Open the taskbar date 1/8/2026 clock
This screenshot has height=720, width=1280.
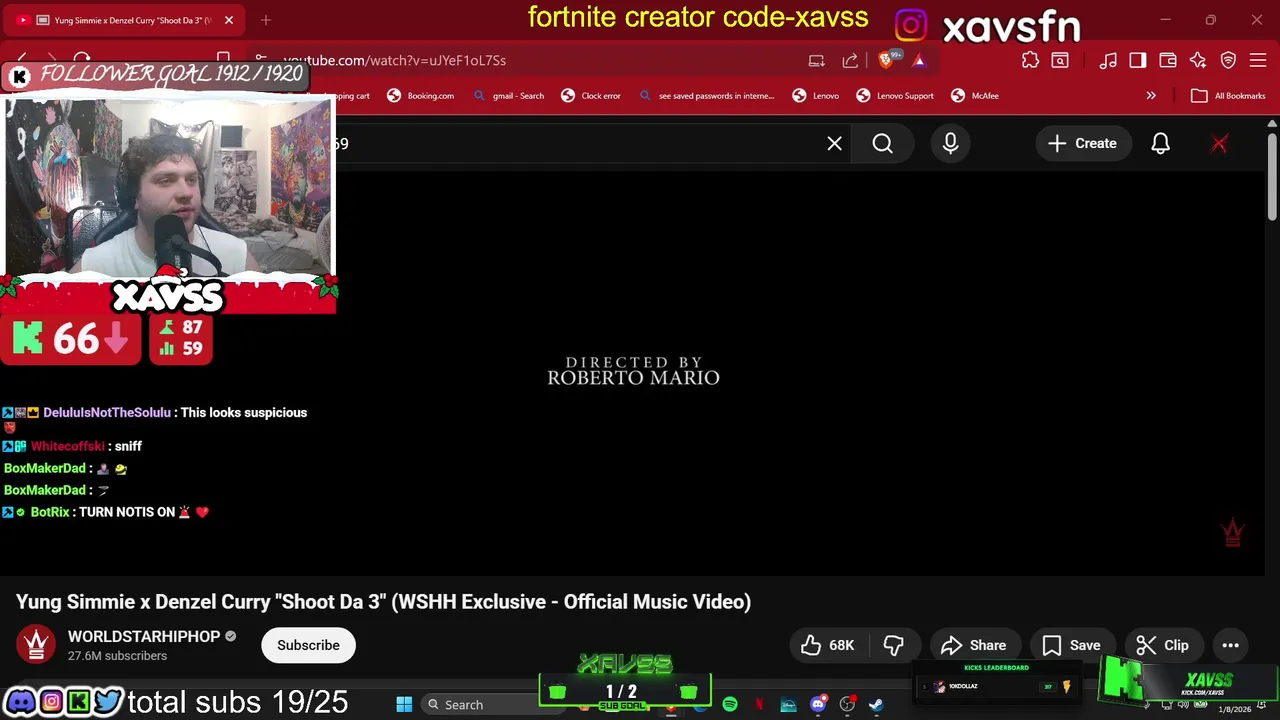[x=1235, y=709]
